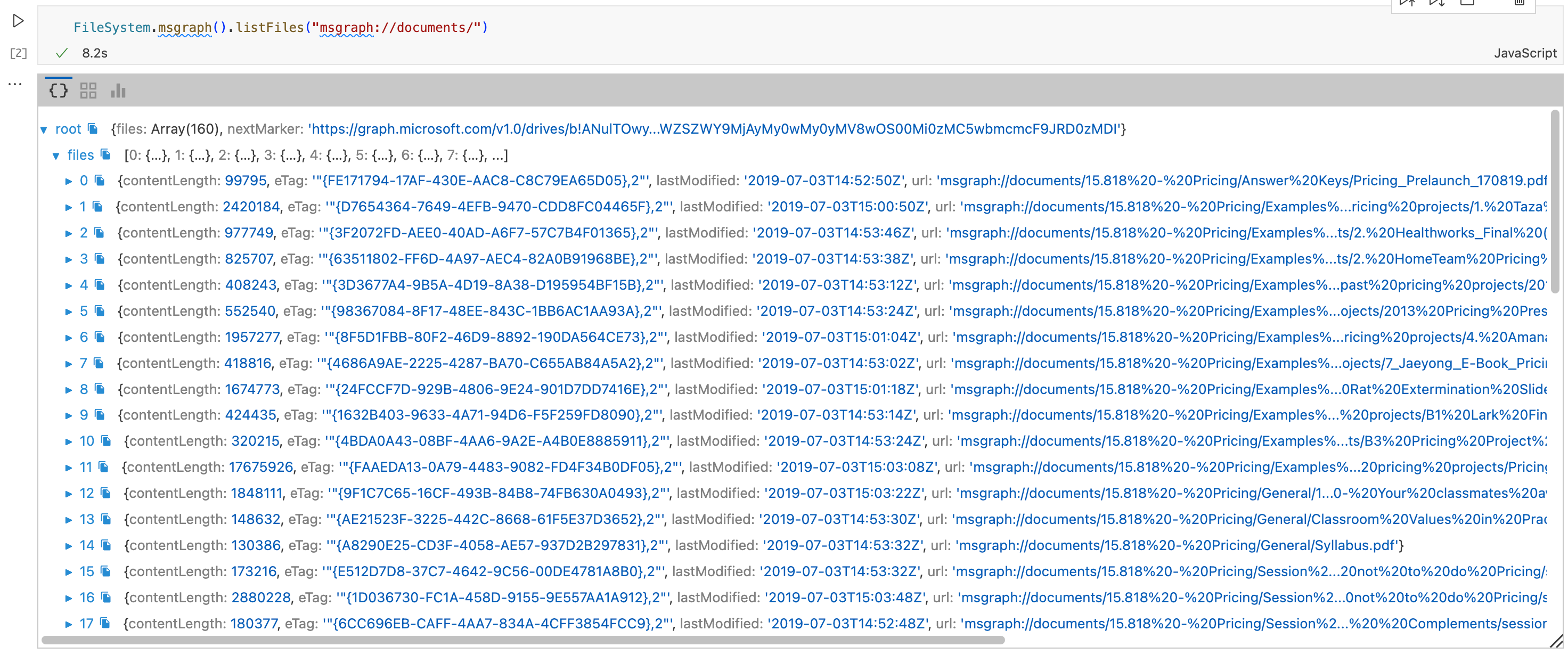
Task: Expand file entry 17
Action: click(69, 624)
